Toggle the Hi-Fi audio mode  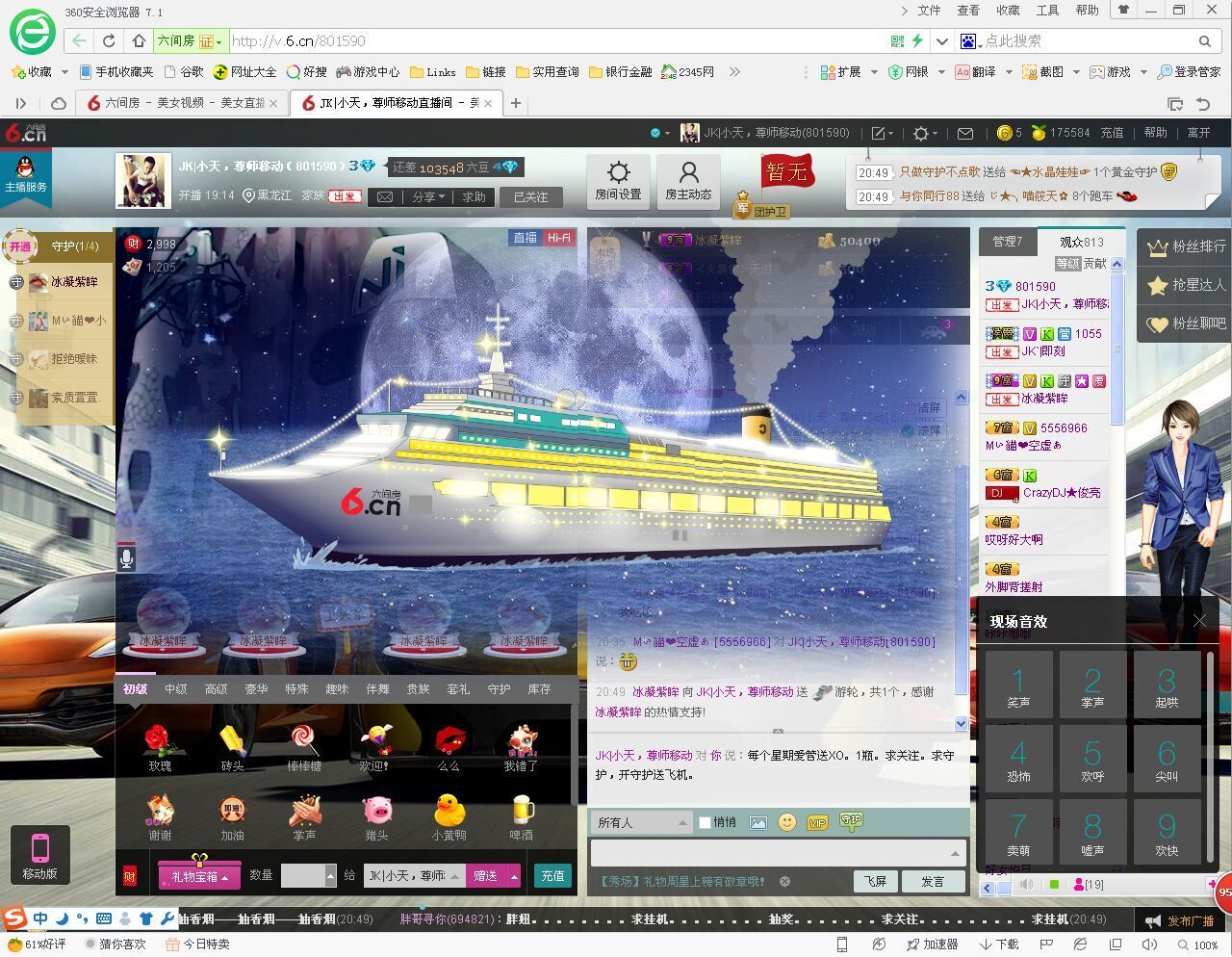pyautogui.click(x=558, y=238)
